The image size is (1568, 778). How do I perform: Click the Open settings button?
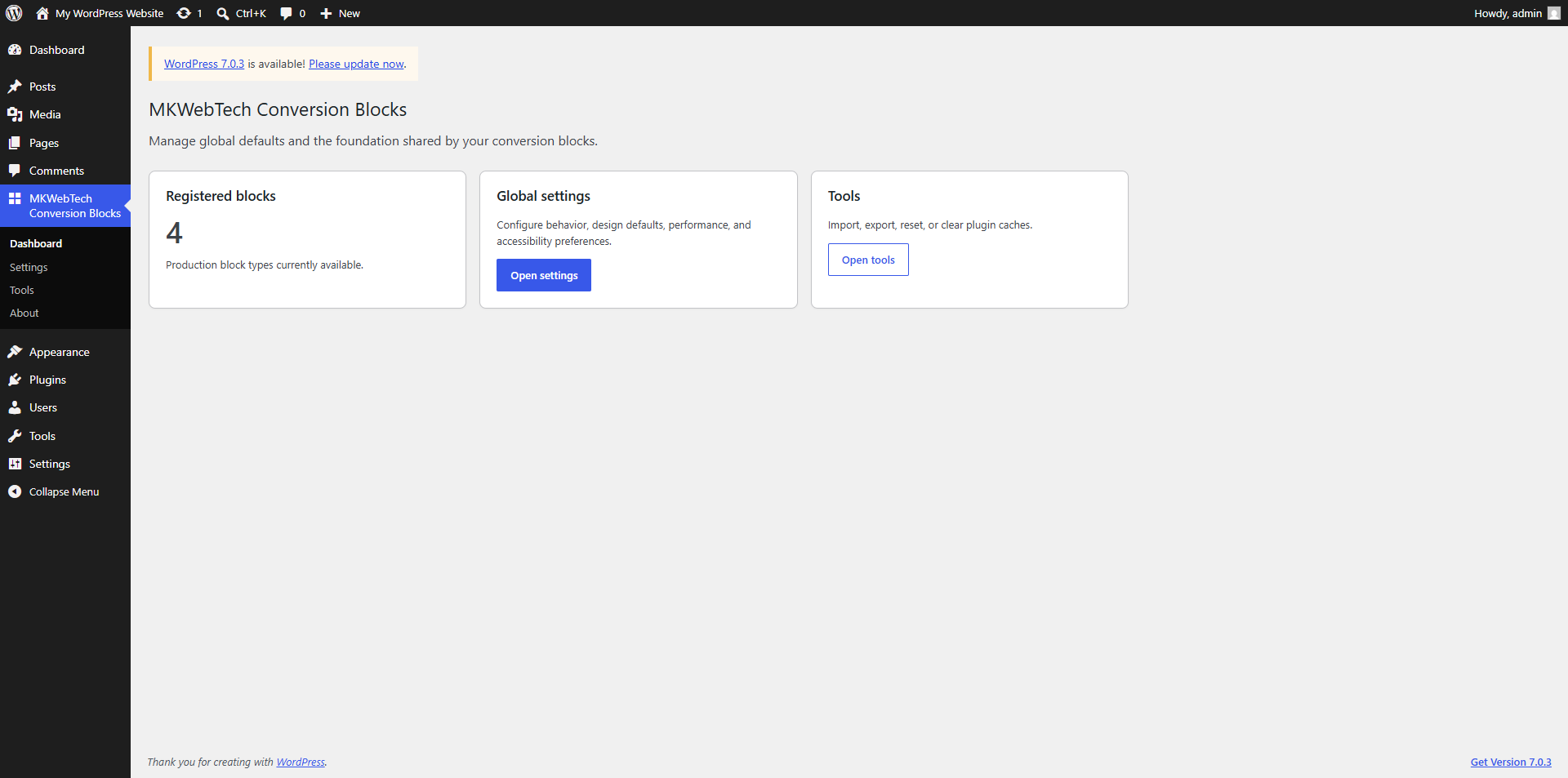[x=544, y=275]
